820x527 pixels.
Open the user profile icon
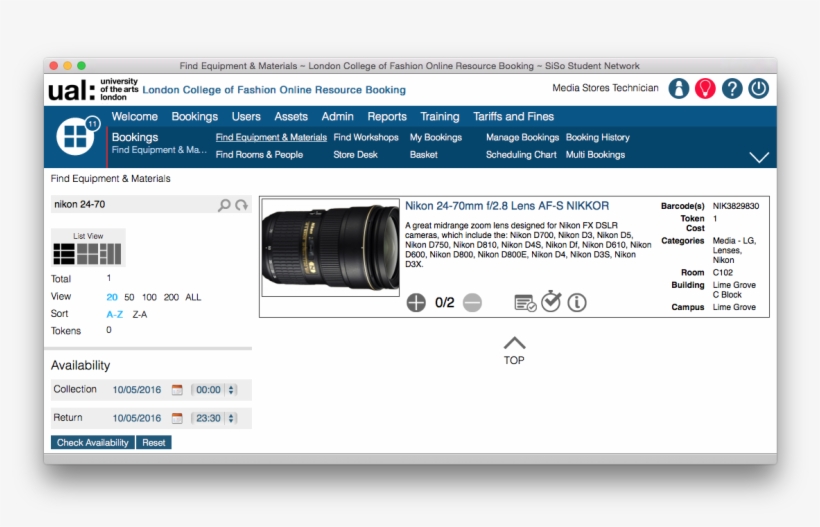[x=678, y=88]
